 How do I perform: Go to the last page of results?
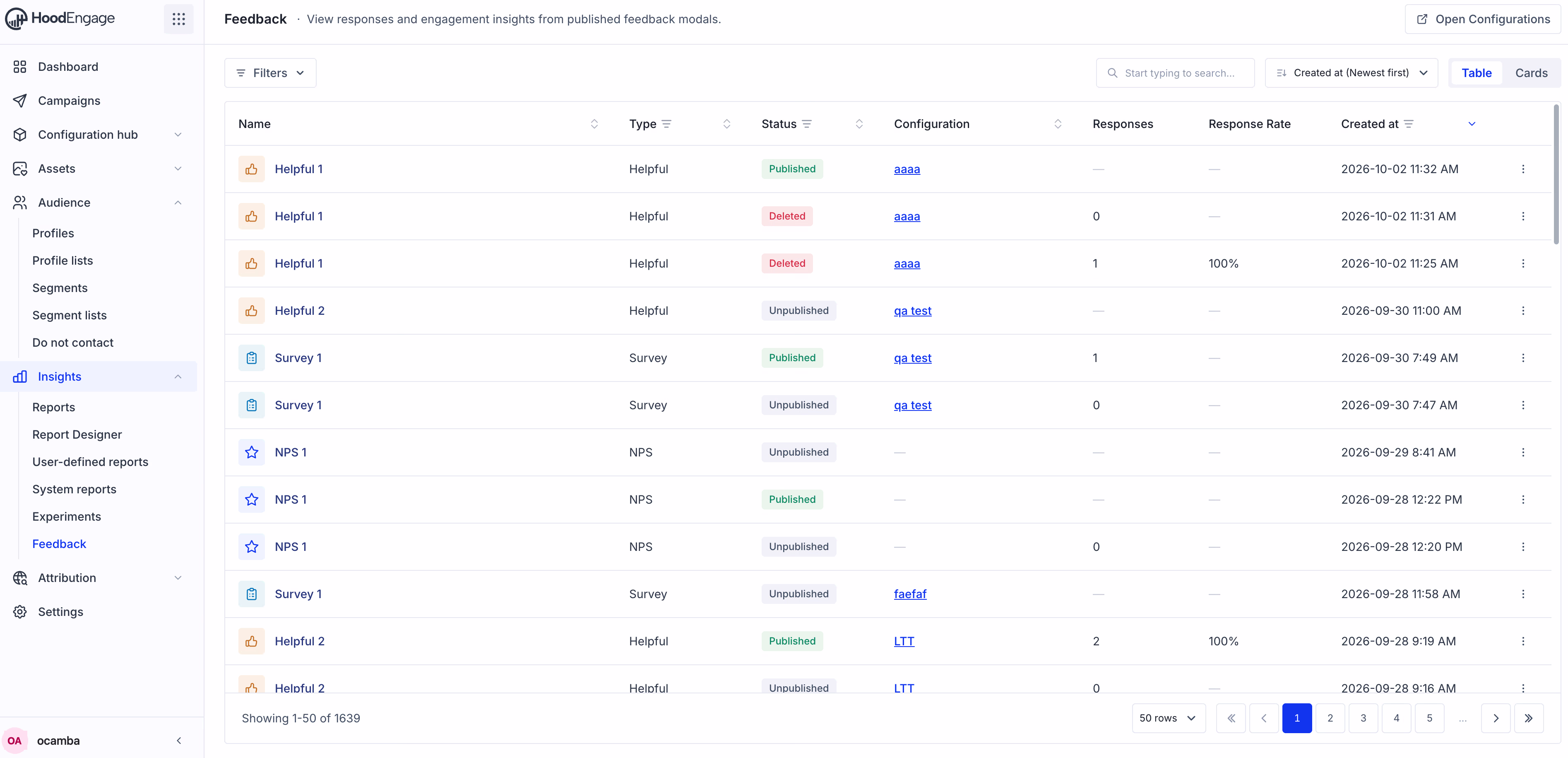click(x=1528, y=718)
